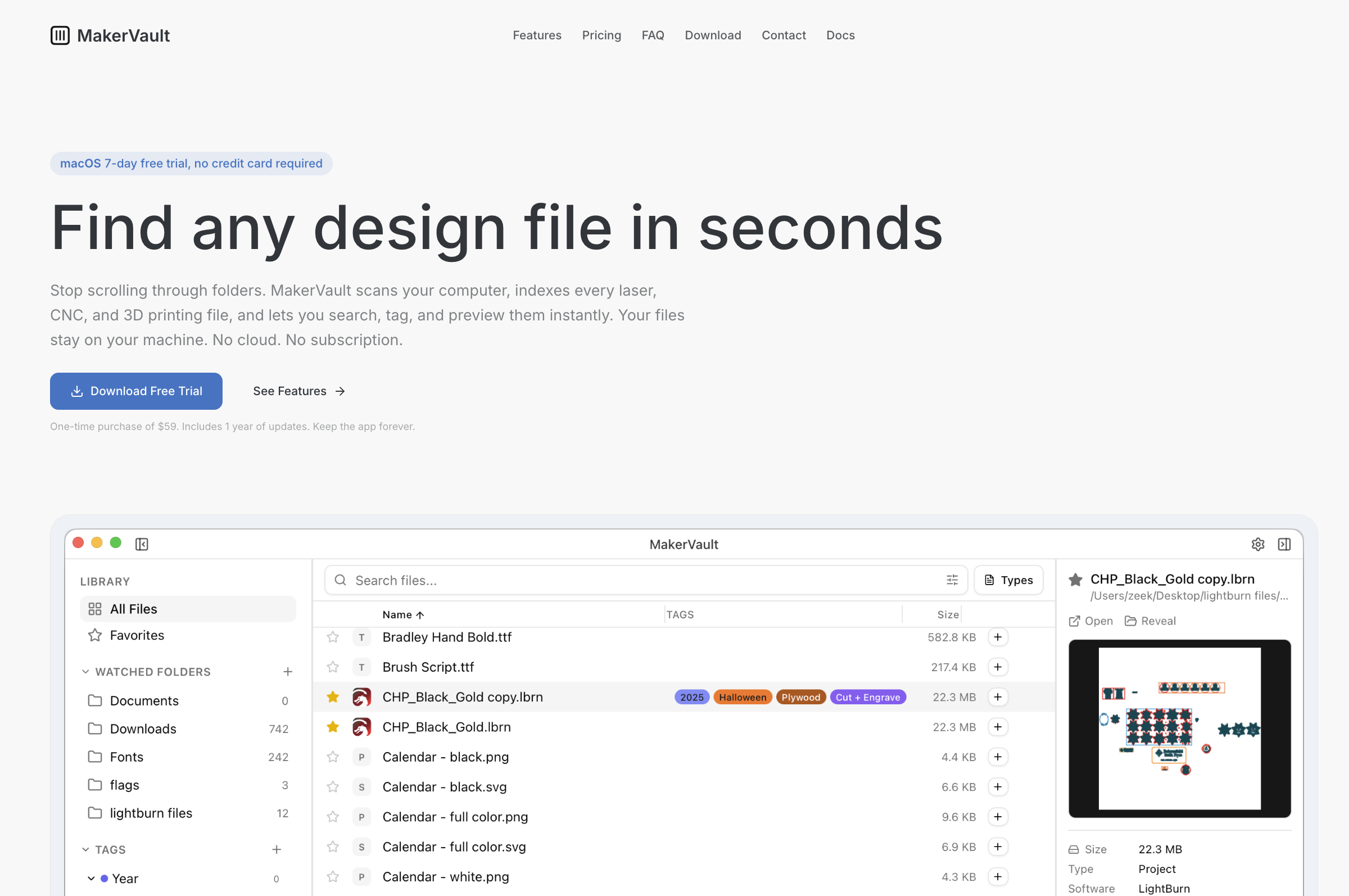Open the Contact nav link
The width and height of the screenshot is (1349, 896).
click(x=784, y=35)
